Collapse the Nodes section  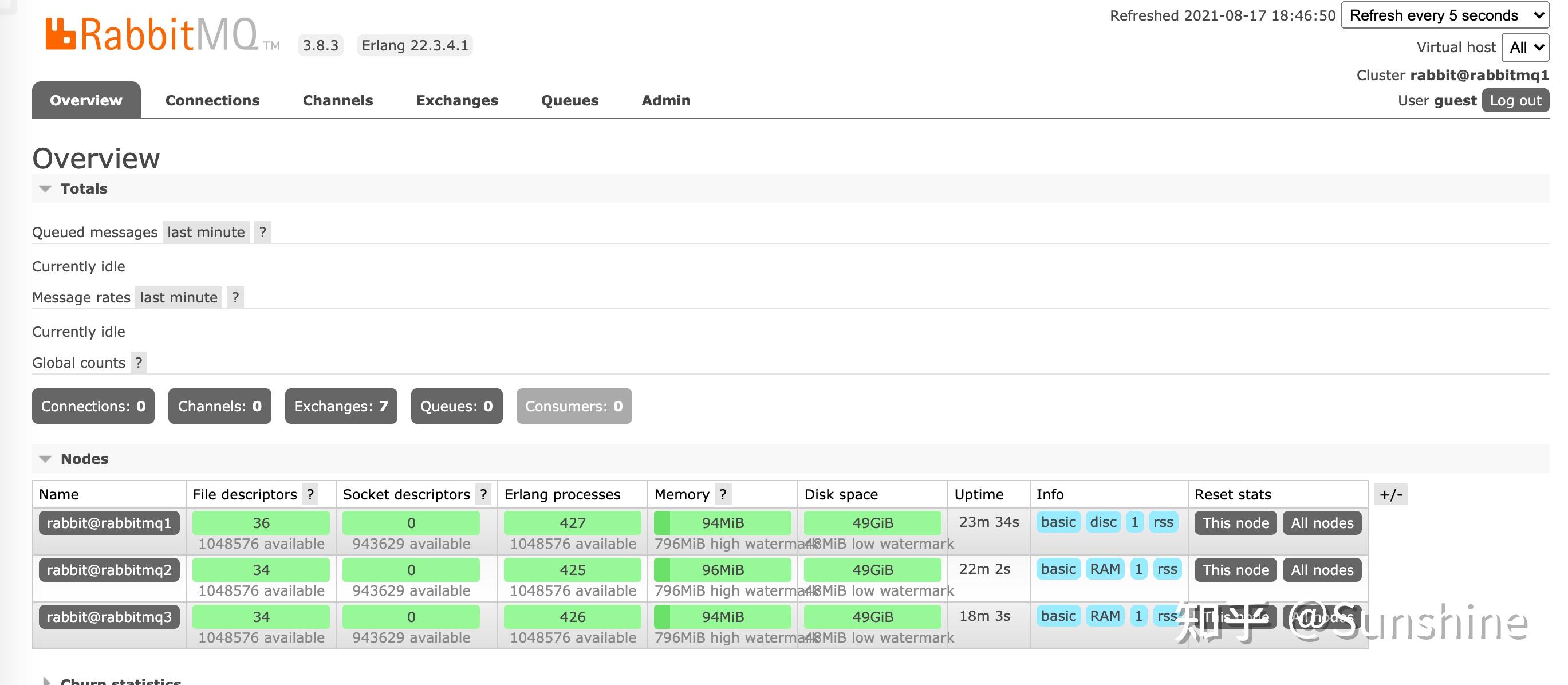click(45, 459)
